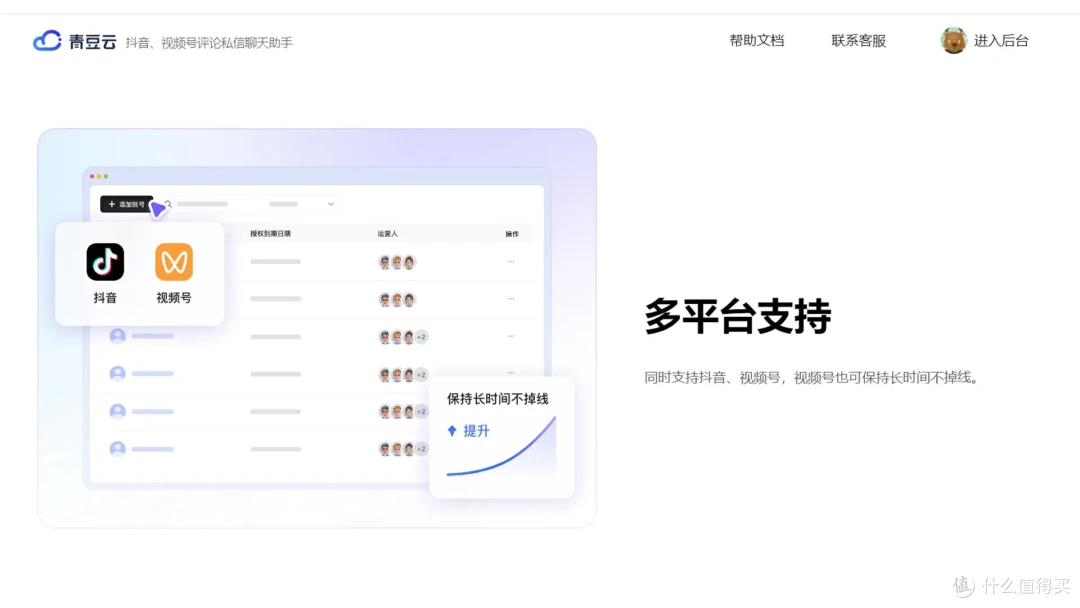Viewport: 1080px width, 608px height.
Task: Click the bear avatar icon
Action: (953, 41)
